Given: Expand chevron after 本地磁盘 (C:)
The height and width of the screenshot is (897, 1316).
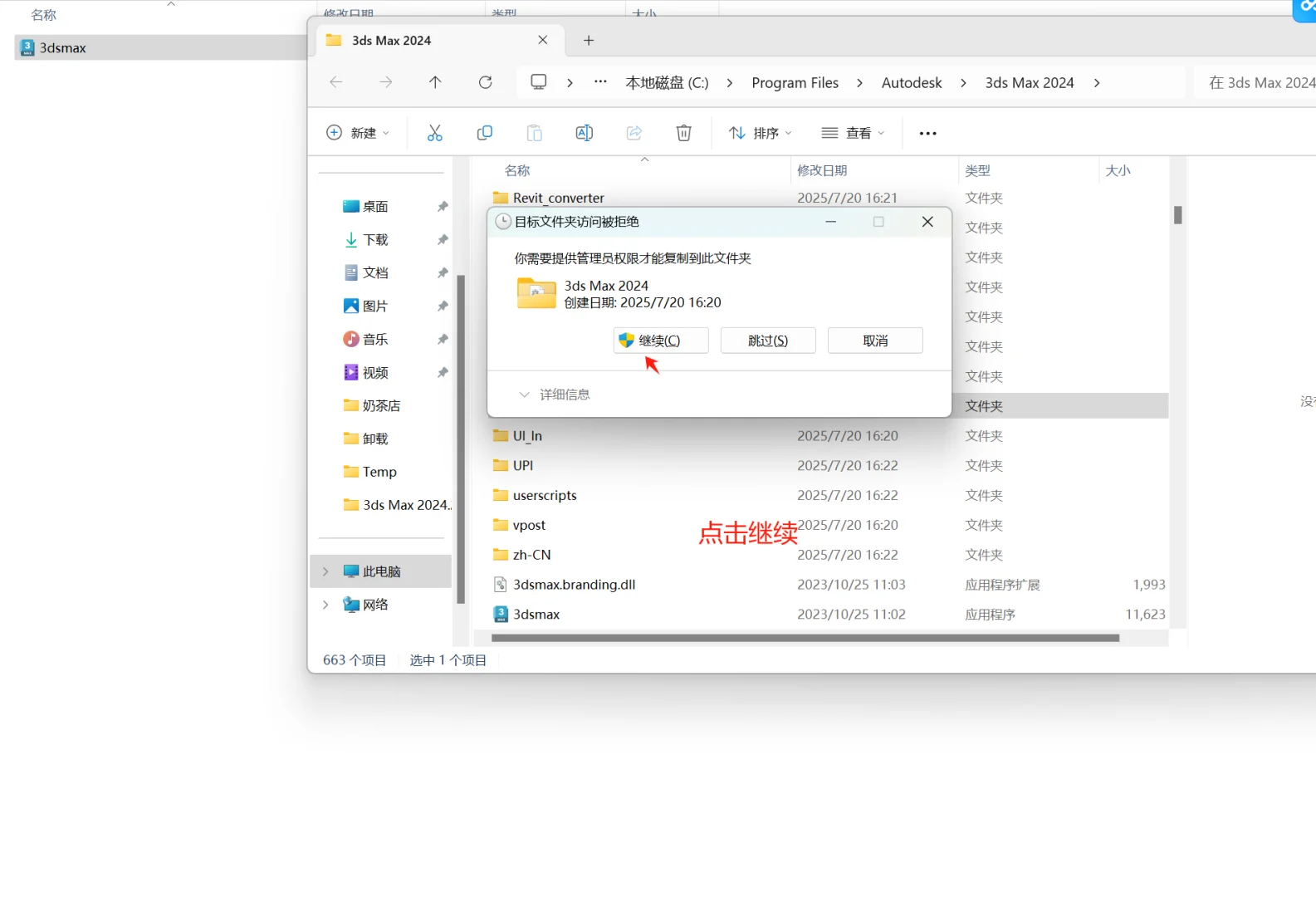Looking at the screenshot, I should (x=730, y=82).
